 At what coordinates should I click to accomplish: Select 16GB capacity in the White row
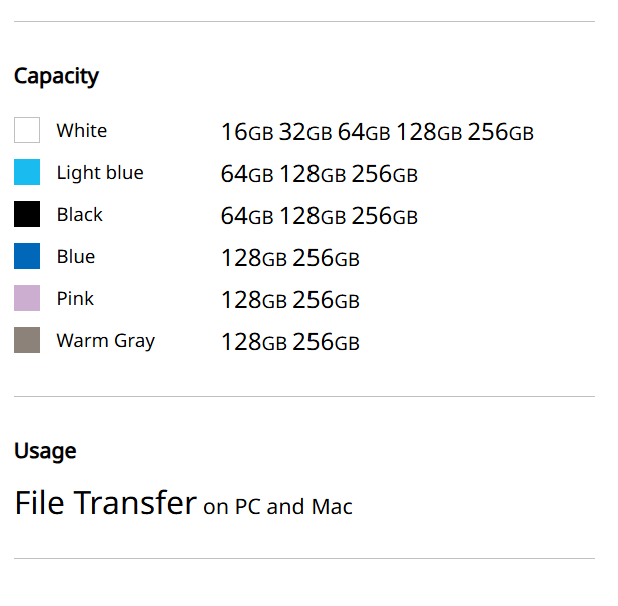(x=246, y=132)
